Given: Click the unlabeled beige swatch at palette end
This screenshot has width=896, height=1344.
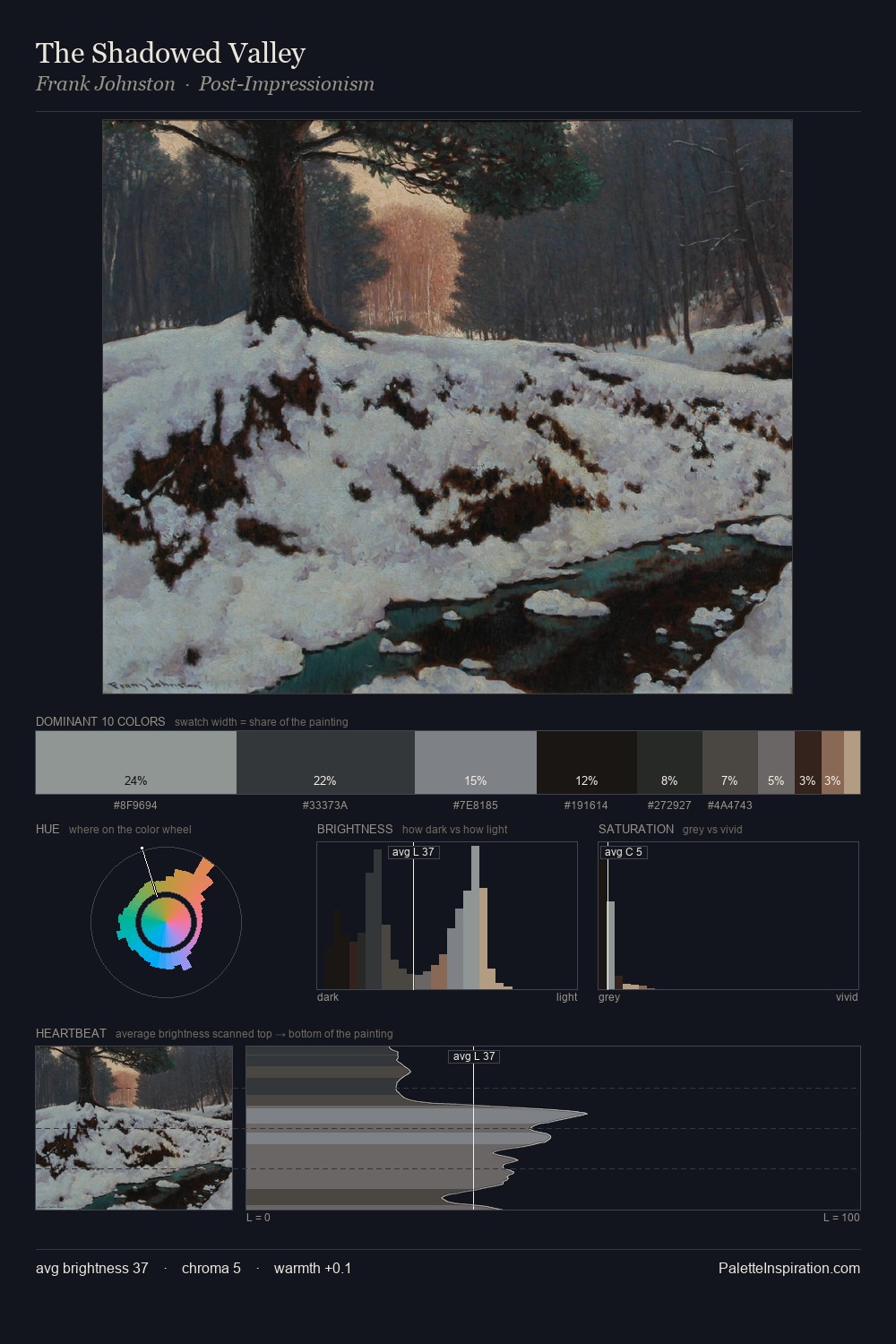Looking at the screenshot, I should tap(852, 762).
